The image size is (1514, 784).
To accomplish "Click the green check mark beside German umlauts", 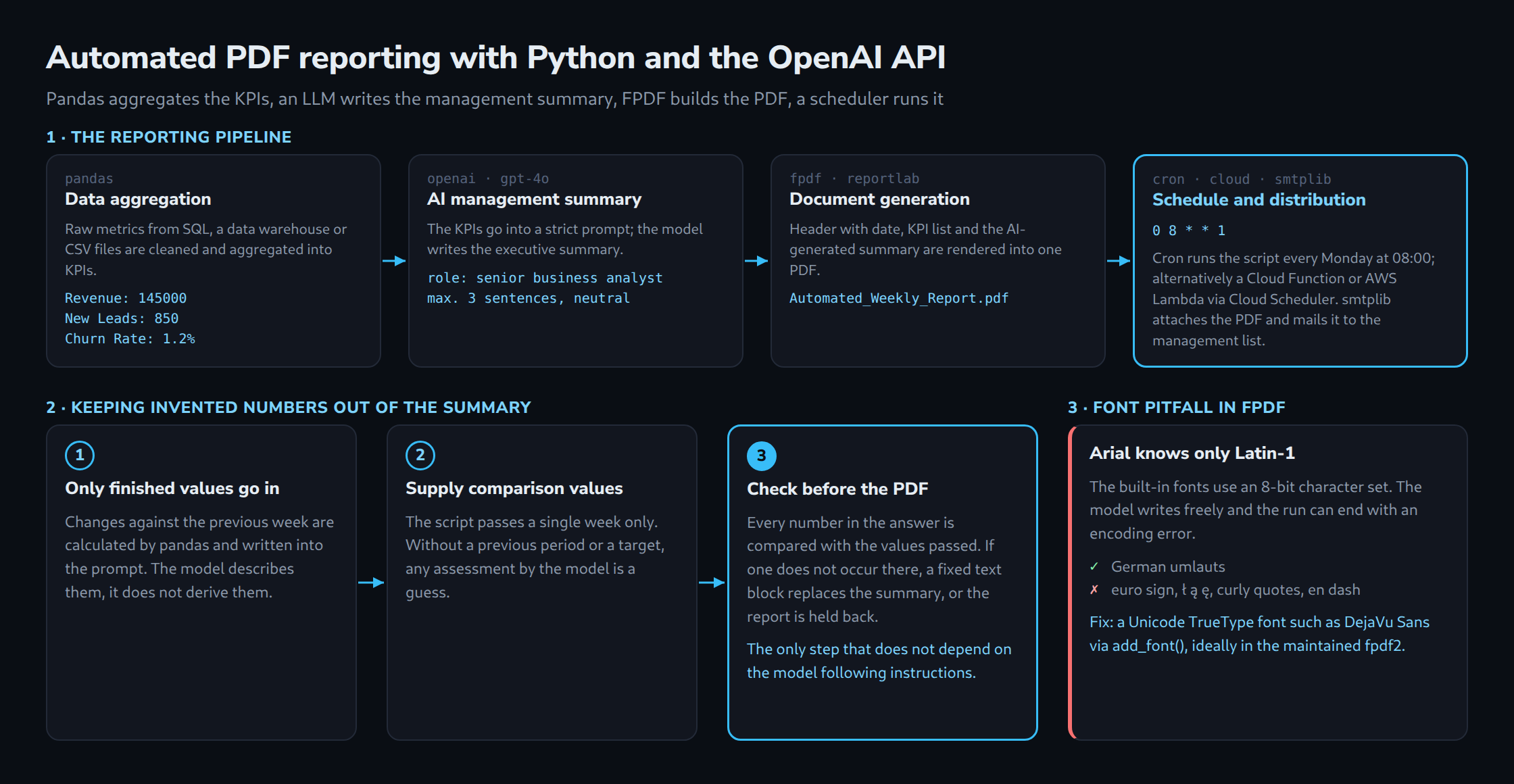I will click(x=1094, y=566).
